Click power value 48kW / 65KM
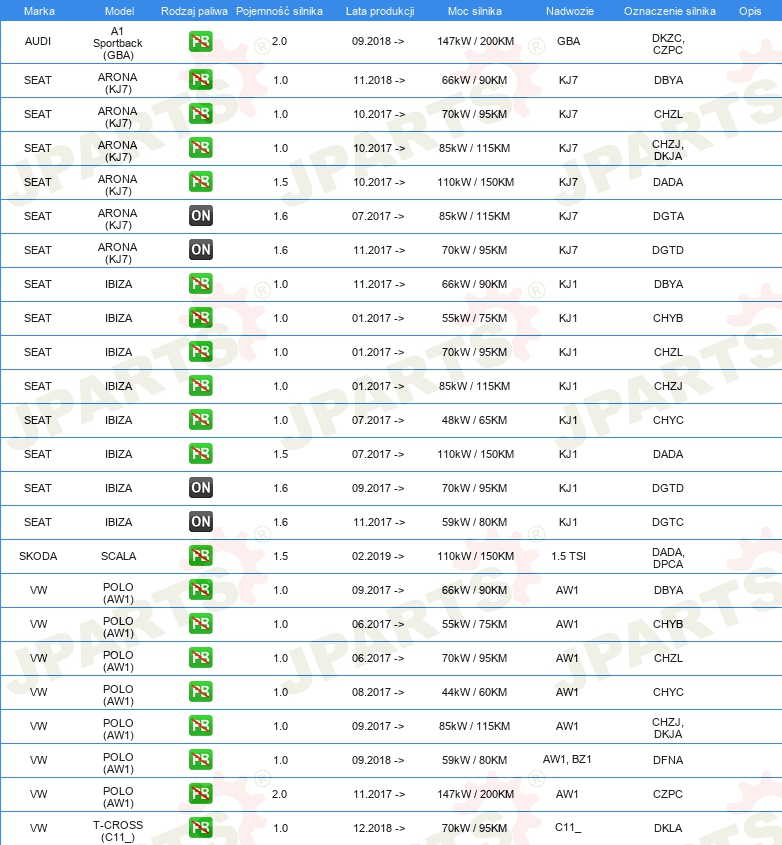 (474, 420)
